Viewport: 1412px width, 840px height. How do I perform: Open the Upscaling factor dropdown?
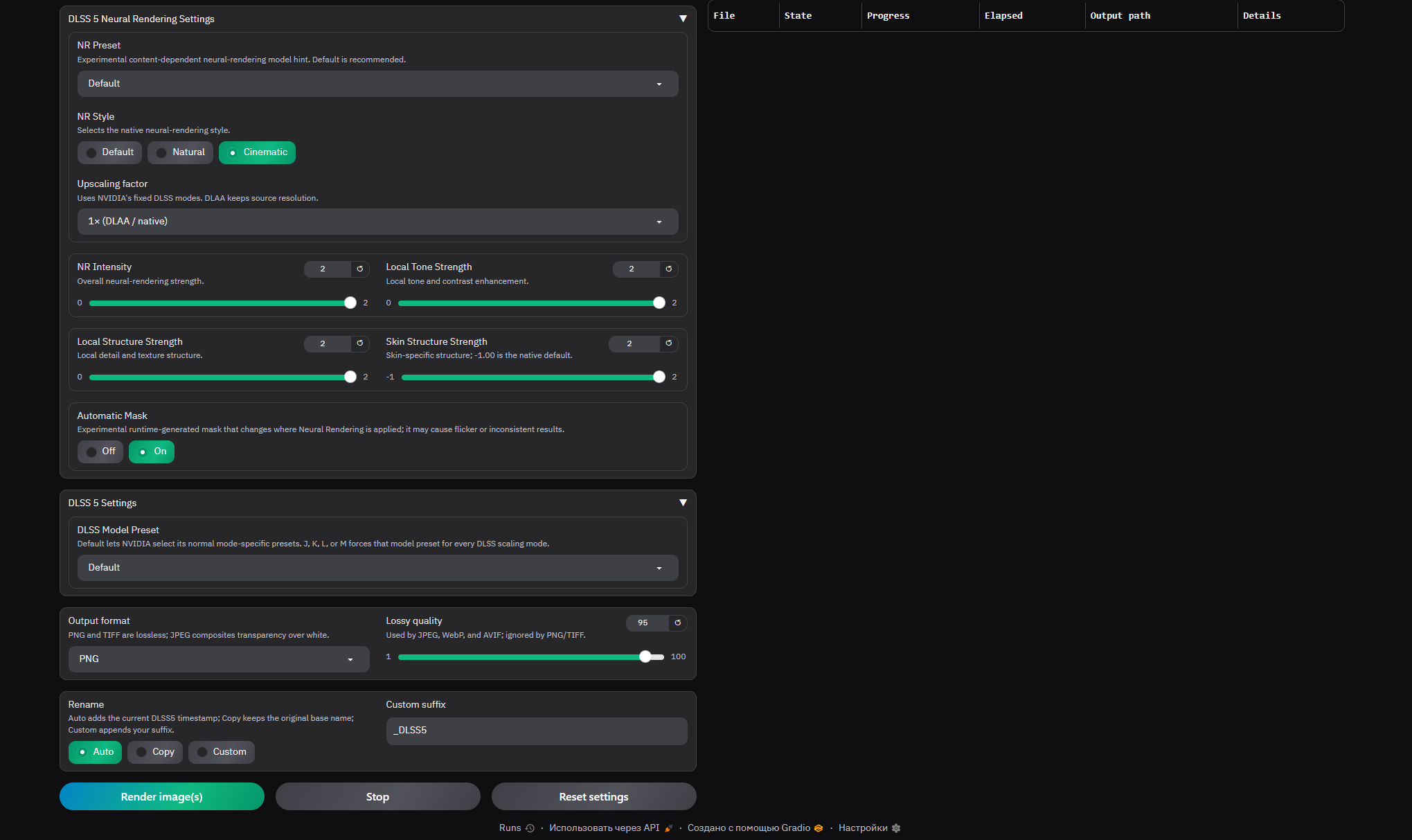(377, 222)
